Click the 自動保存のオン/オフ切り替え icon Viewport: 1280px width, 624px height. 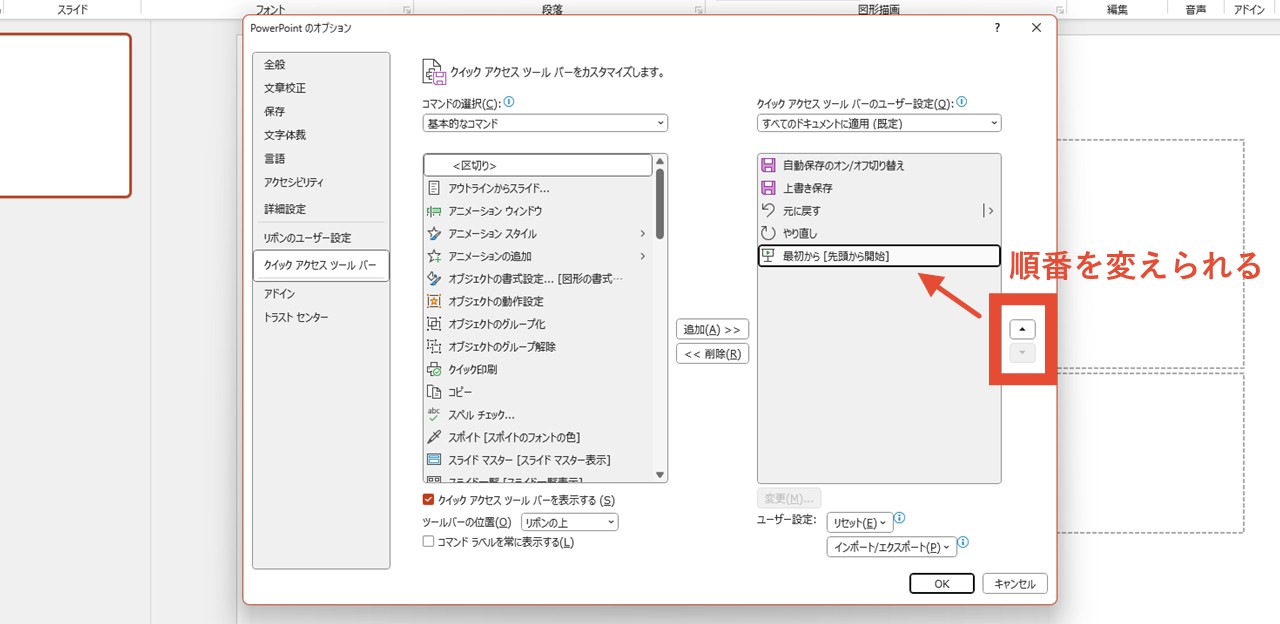[768, 165]
